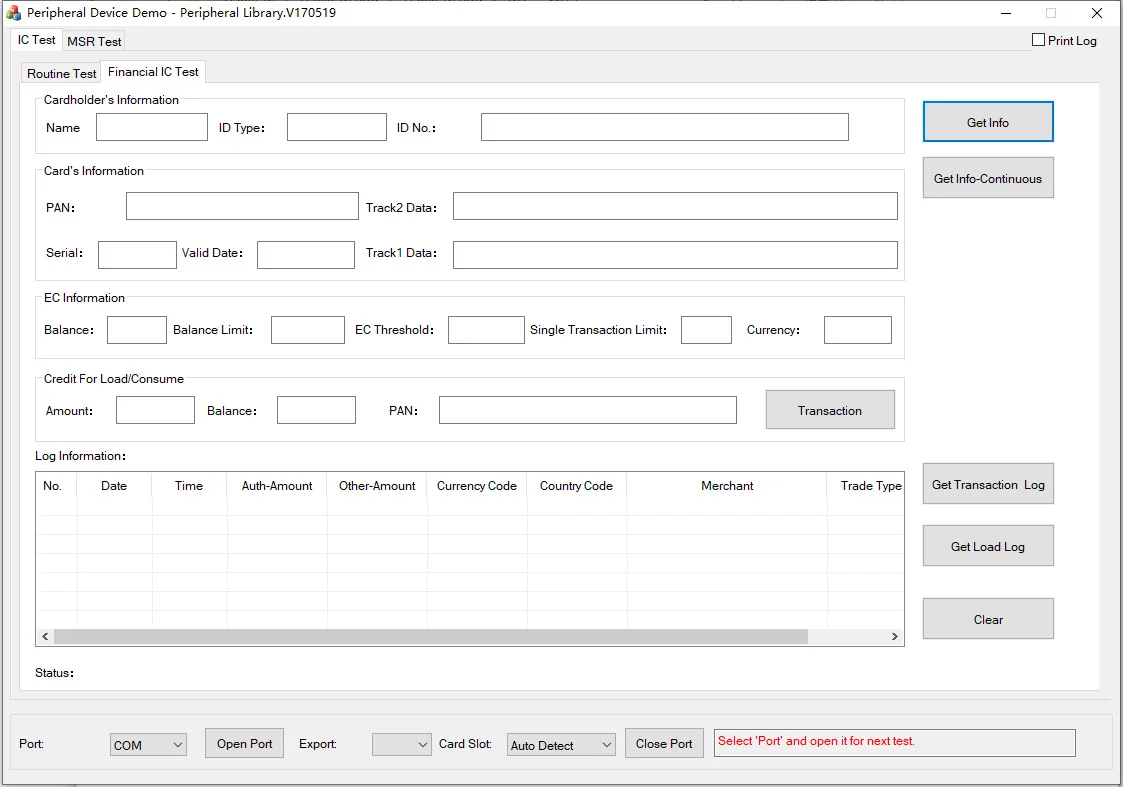
Task: Click the log table left scroll arrow
Action: click(45, 637)
